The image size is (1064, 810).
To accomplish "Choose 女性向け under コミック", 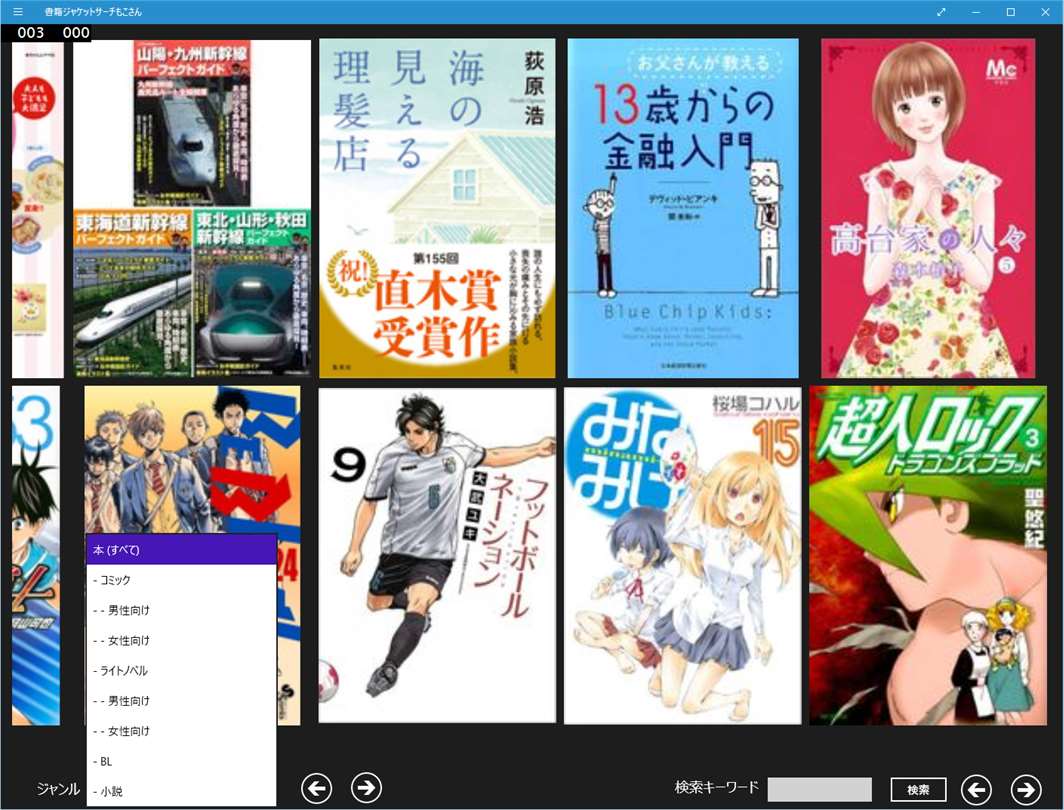I will [x=182, y=640].
